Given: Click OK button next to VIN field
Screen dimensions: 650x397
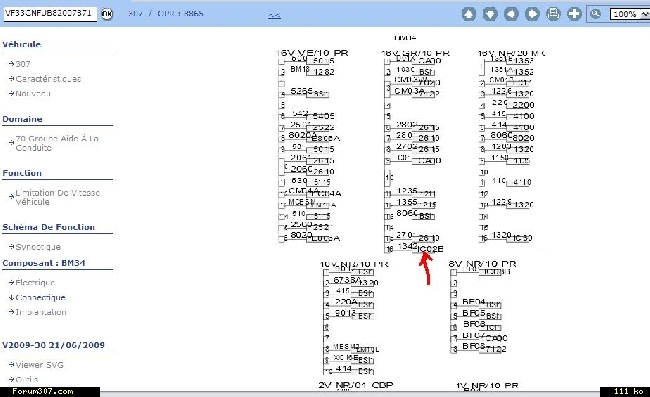Looking at the screenshot, I should [107, 14].
